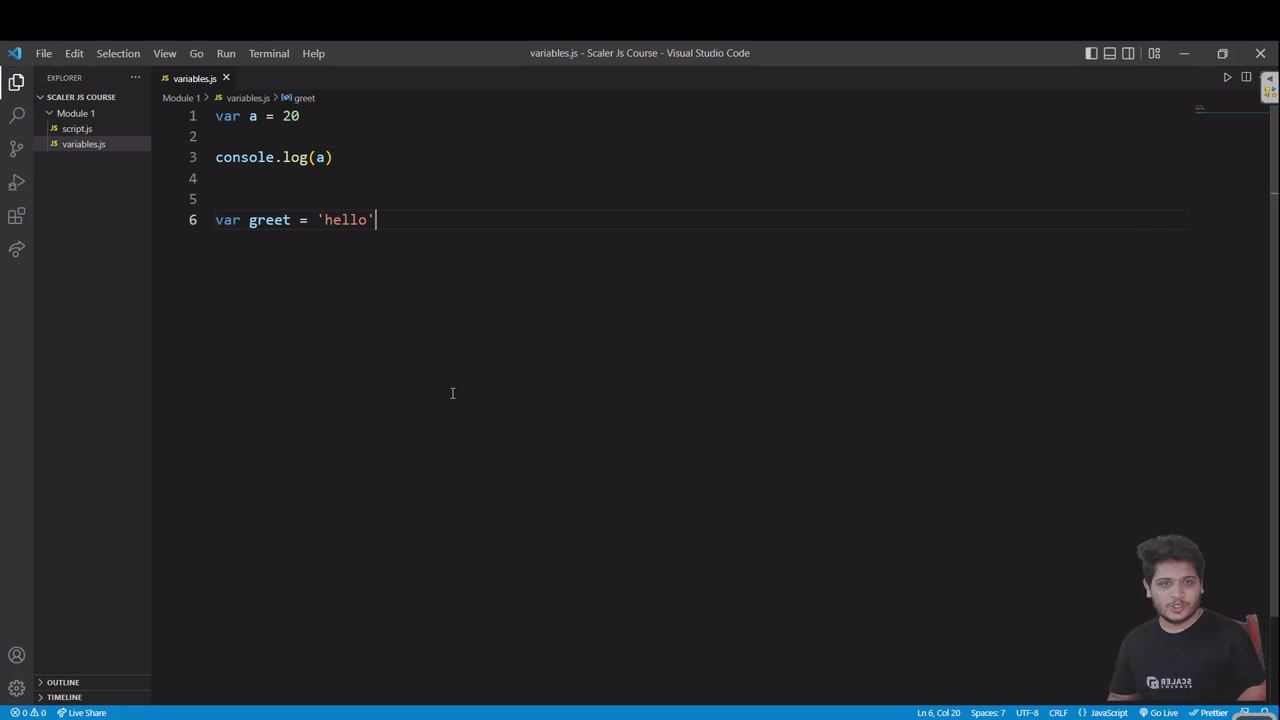Click the editor minimap
The height and width of the screenshot is (720, 1280).
[1230, 112]
